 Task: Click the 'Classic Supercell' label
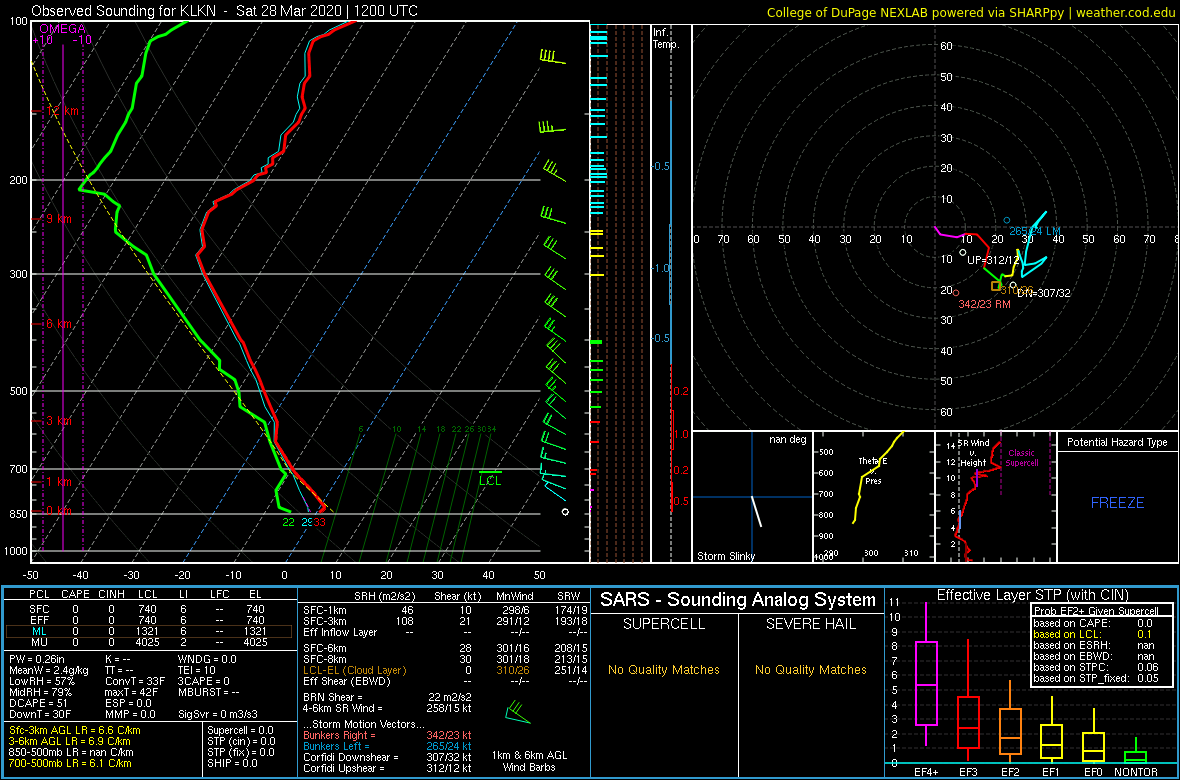(x=1023, y=459)
